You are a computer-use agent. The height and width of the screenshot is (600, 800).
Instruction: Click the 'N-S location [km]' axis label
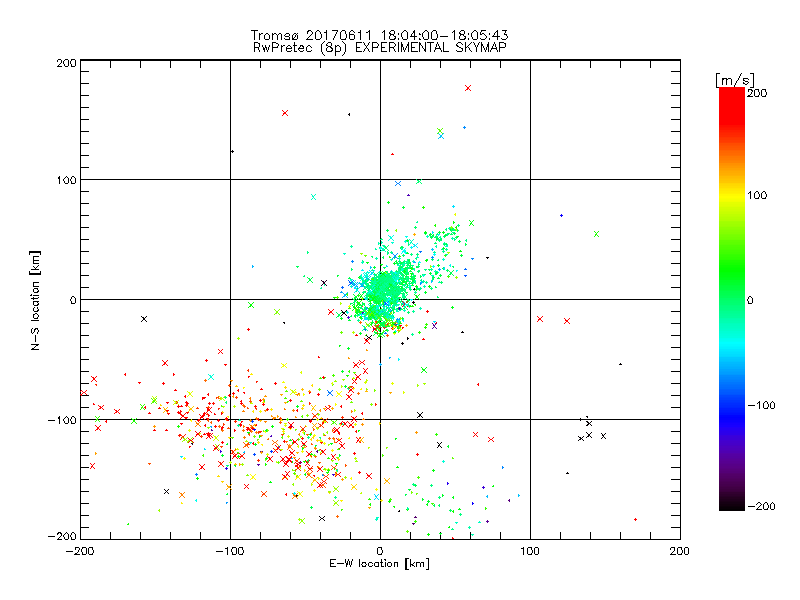[x=35, y=300]
